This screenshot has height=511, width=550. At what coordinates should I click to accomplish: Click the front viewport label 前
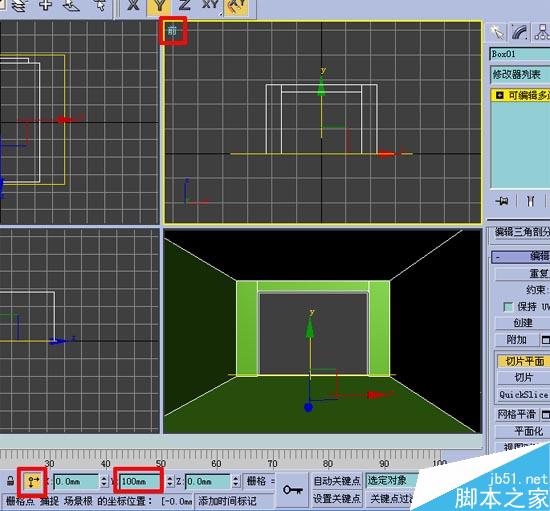coord(172,32)
